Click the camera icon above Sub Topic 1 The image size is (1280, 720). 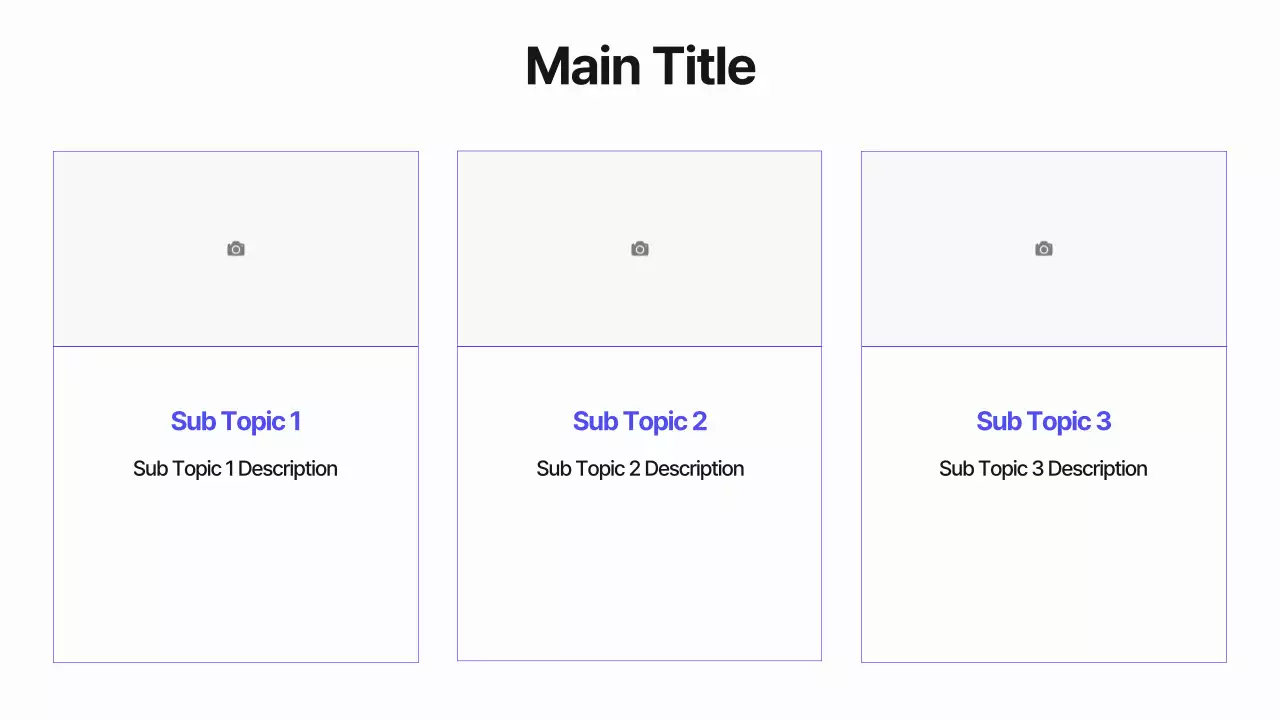pyautogui.click(x=236, y=249)
